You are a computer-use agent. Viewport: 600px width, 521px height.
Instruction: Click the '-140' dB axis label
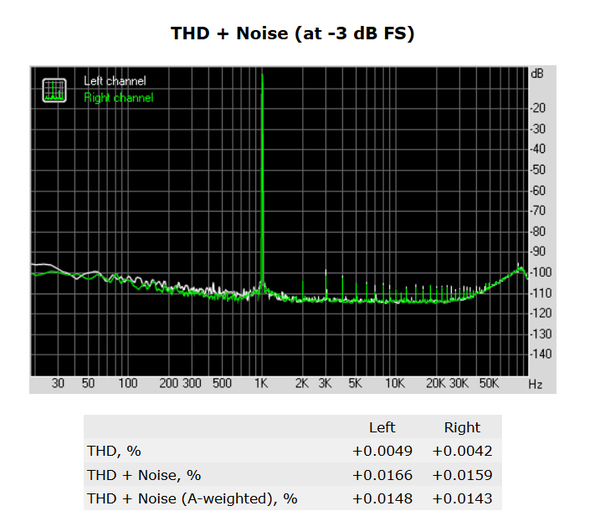[x=541, y=354]
